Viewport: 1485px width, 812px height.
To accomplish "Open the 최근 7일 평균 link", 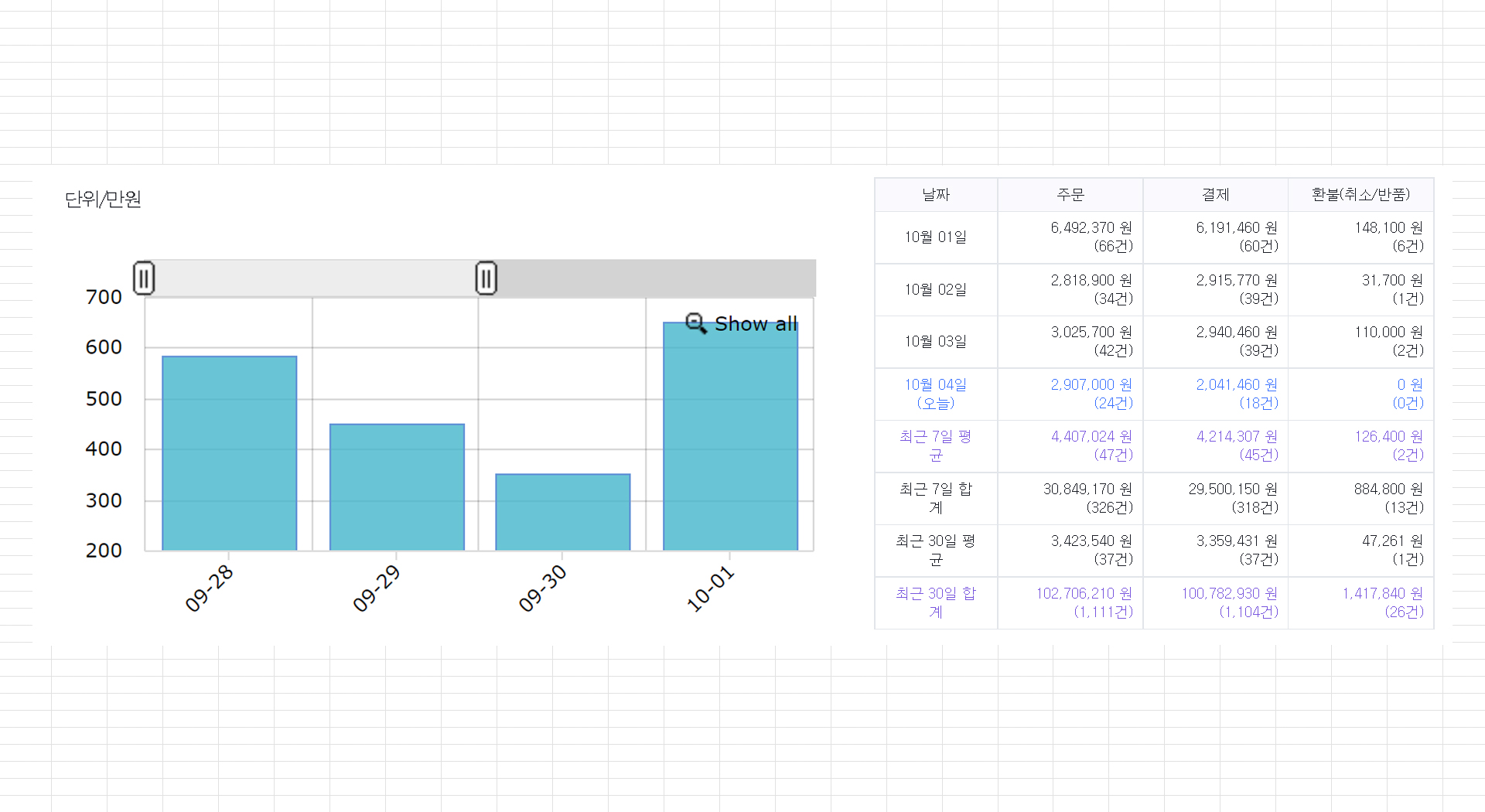I will 936,446.
